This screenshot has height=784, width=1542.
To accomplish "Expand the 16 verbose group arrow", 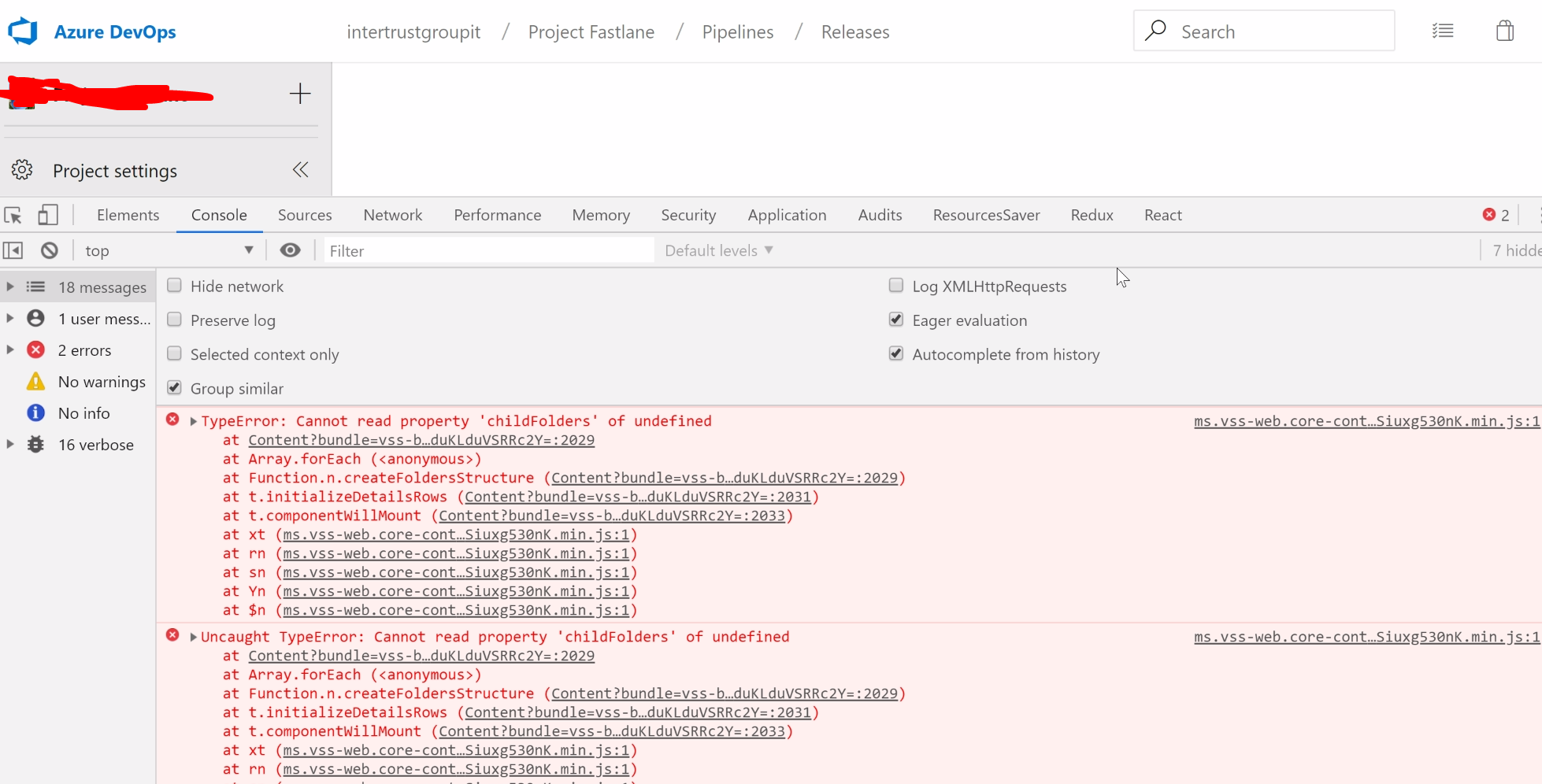I will pyautogui.click(x=10, y=444).
